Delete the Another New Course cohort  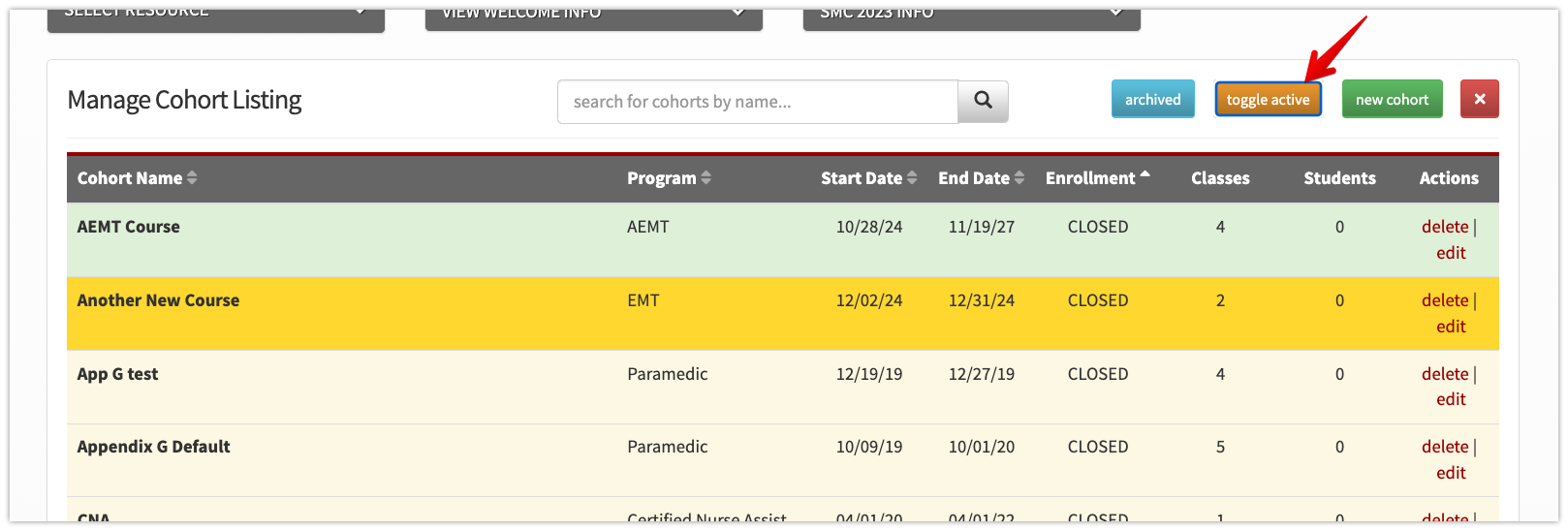1445,300
